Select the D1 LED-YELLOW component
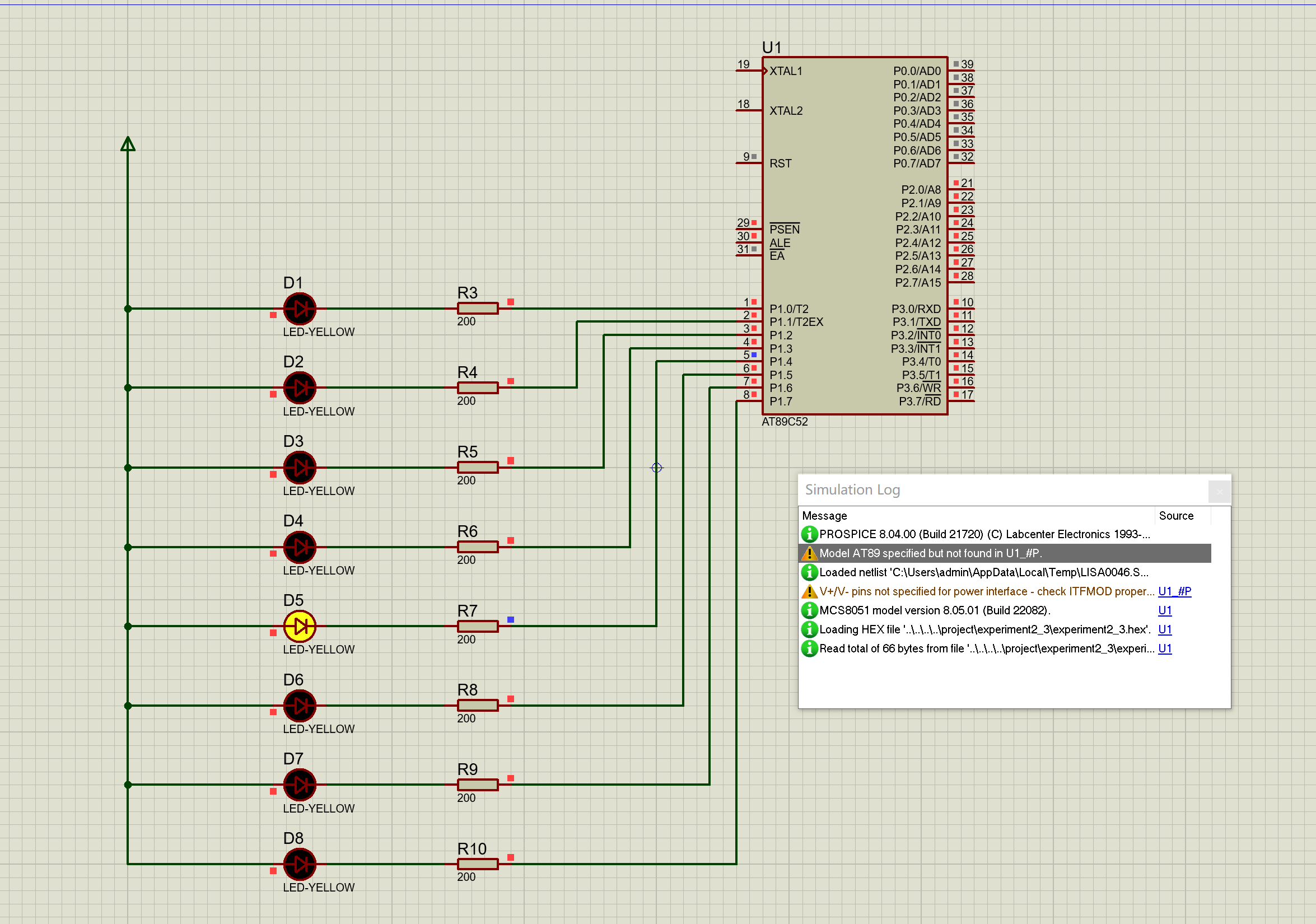The image size is (1316, 924). coord(300,309)
